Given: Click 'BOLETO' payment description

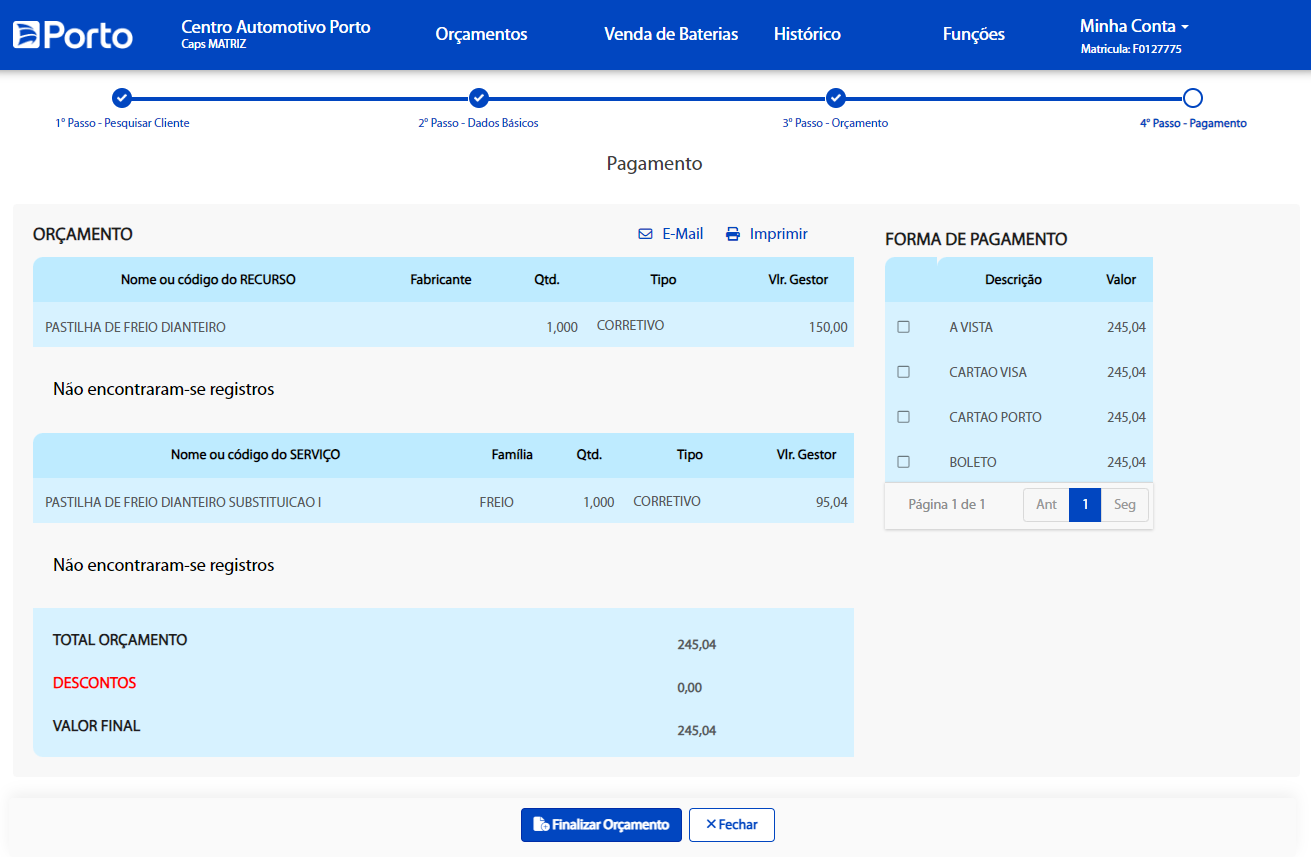Looking at the screenshot, I should pos(973,462).
